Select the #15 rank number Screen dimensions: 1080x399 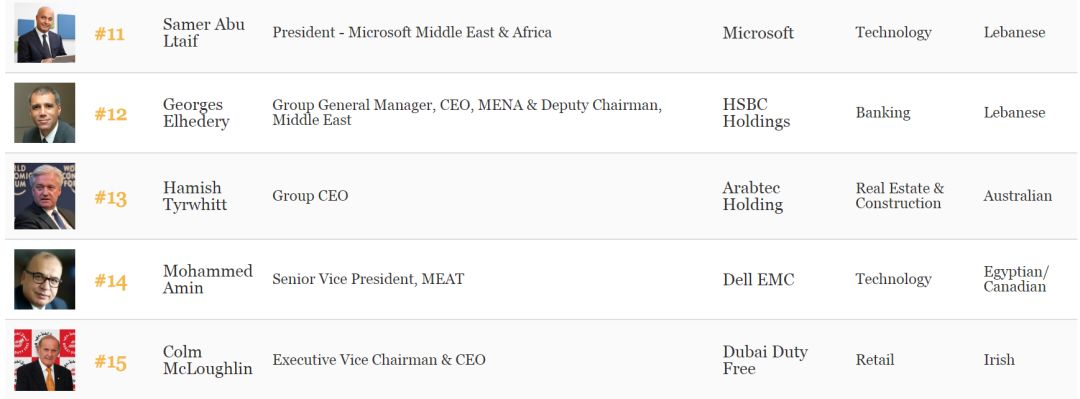point(111,362)
